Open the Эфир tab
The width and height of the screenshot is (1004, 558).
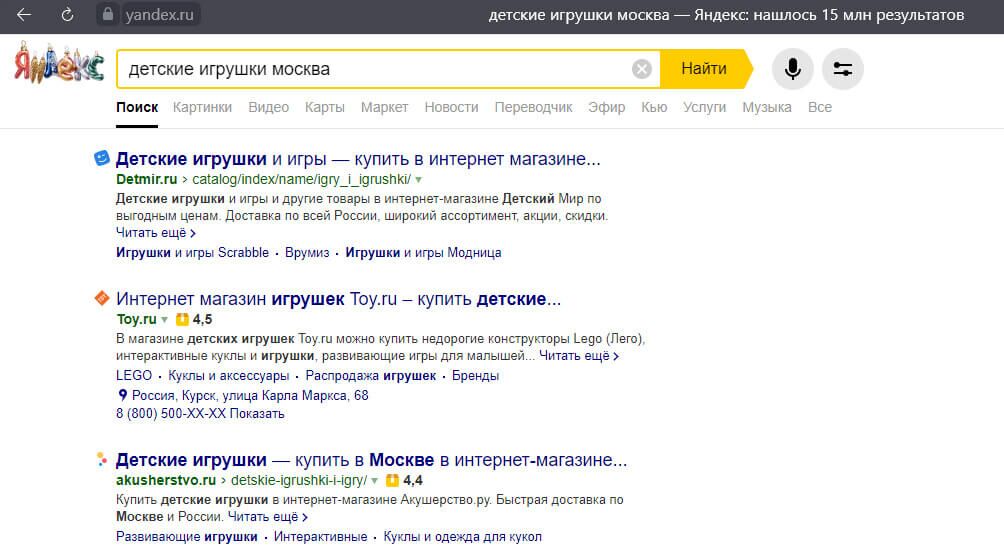tap(606, 107)
